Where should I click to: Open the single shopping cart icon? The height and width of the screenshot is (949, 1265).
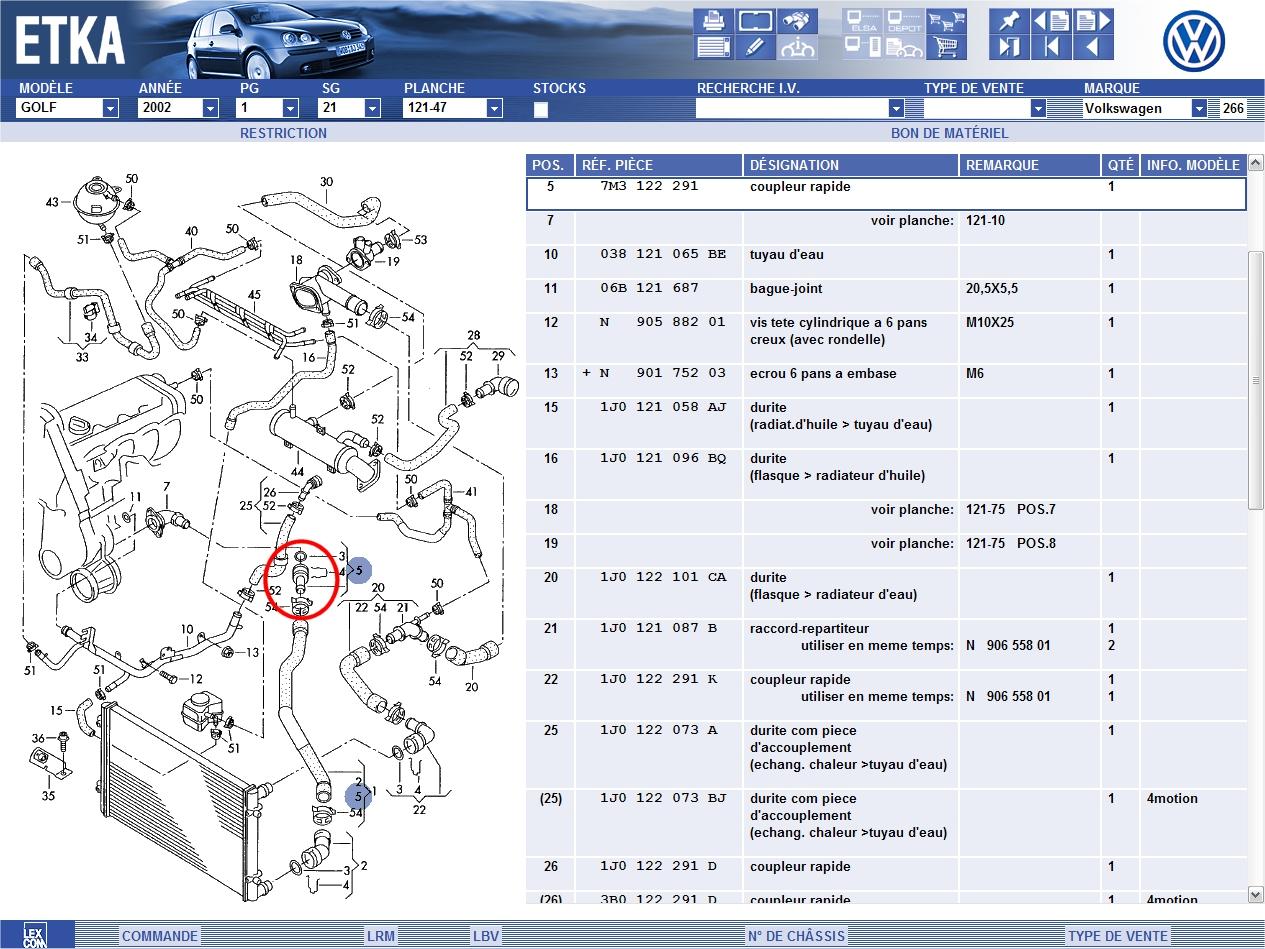(946, 46)
